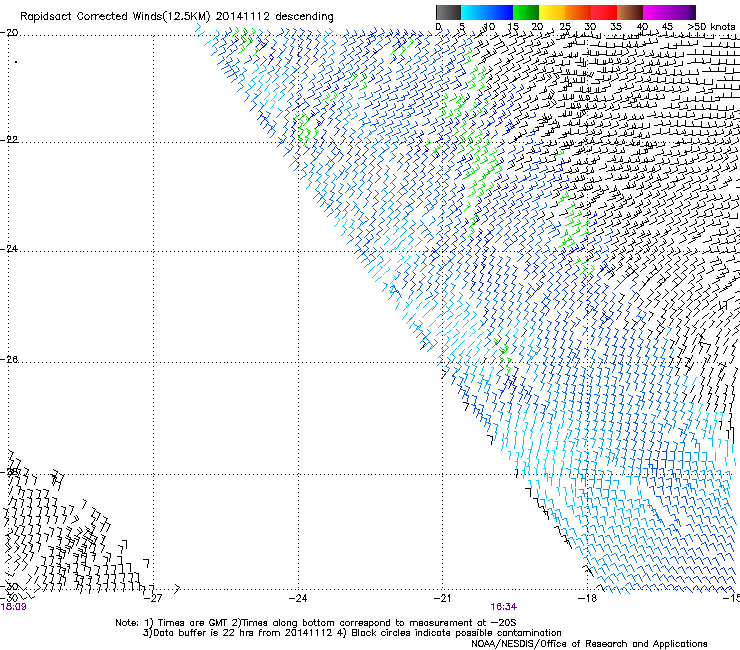Image resolution: width=740 pixels, height=650 pixels.
Task: Click the 'measurement at -20S' note text
Action: (x=462, y=623)
